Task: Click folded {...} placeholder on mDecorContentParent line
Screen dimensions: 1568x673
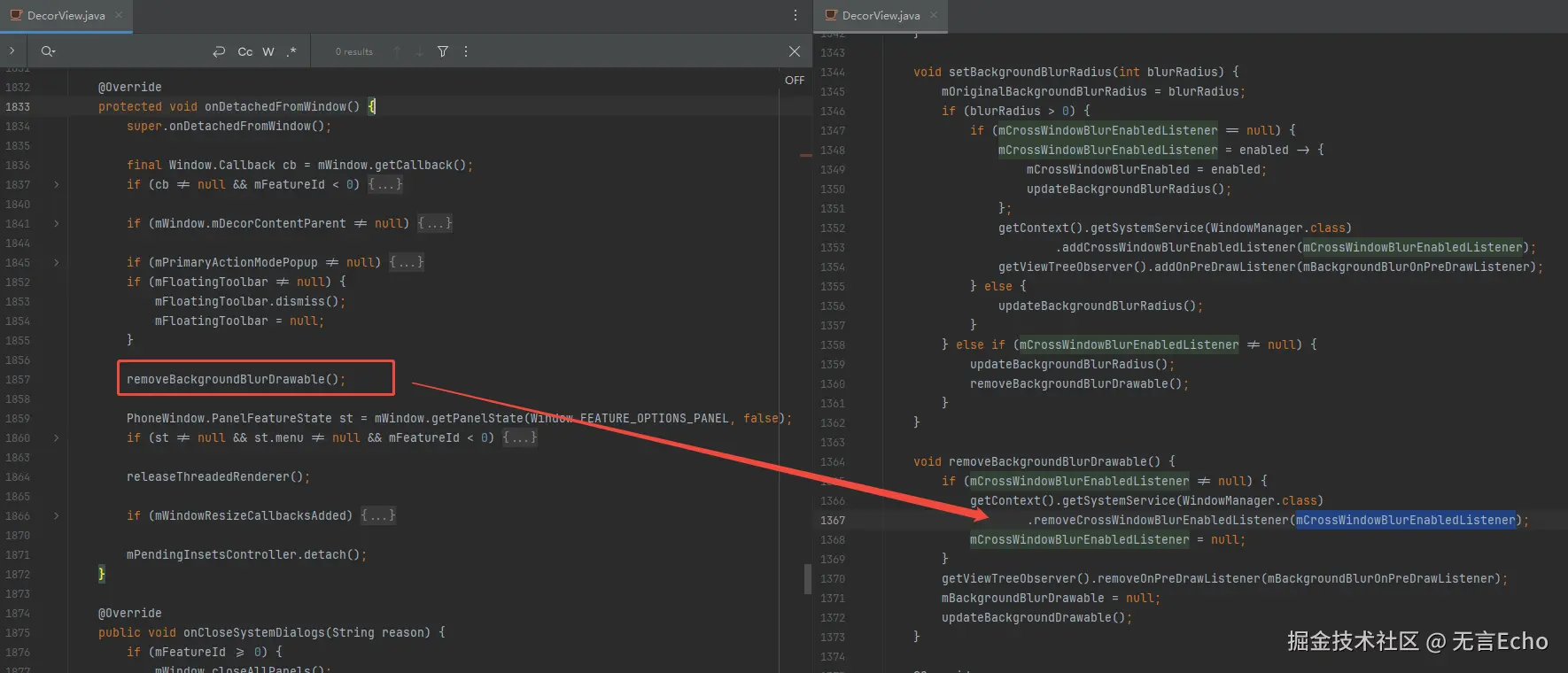Action: click(x=435, y=223)
